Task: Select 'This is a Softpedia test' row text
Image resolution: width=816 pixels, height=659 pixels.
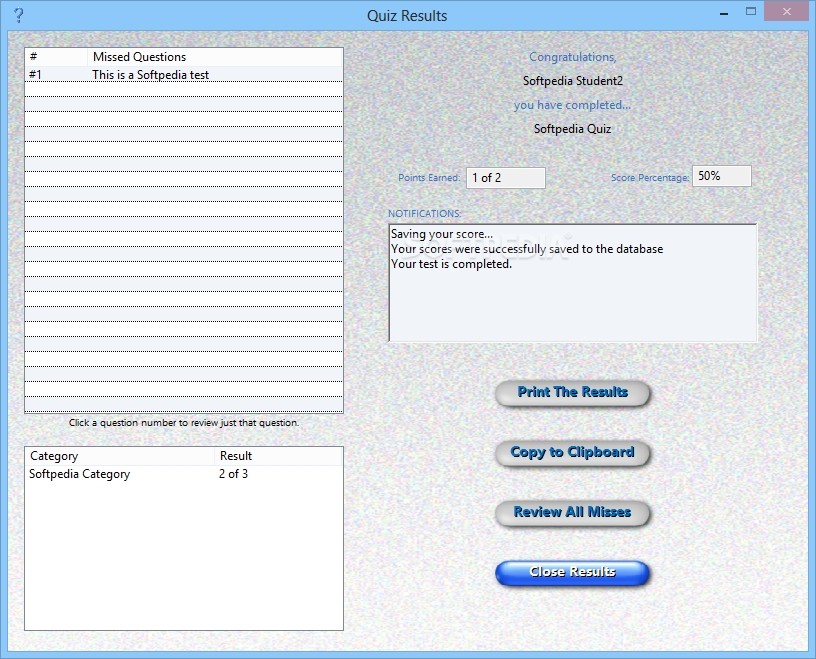Action: (x=150, y=75)
